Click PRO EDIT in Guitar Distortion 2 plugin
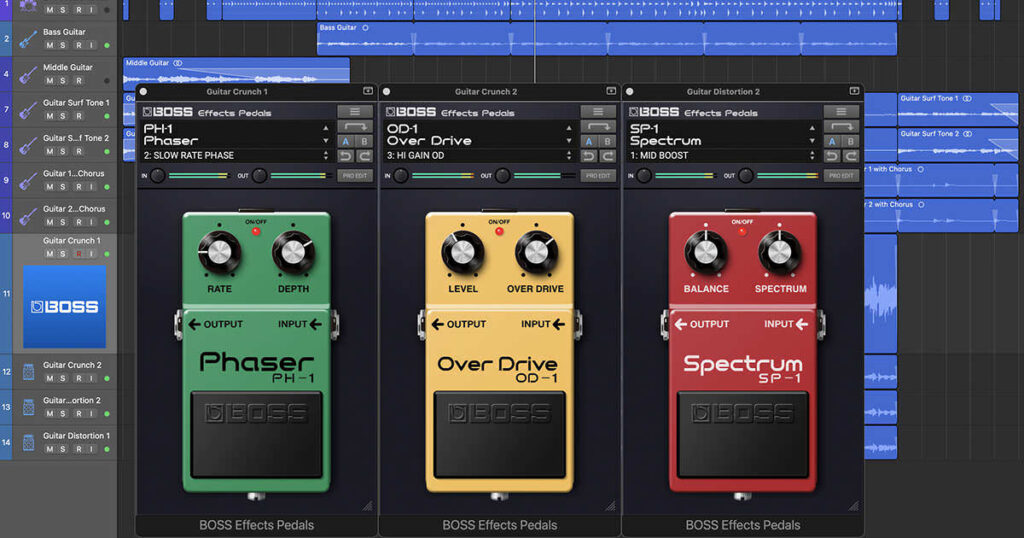 point(841,176)
